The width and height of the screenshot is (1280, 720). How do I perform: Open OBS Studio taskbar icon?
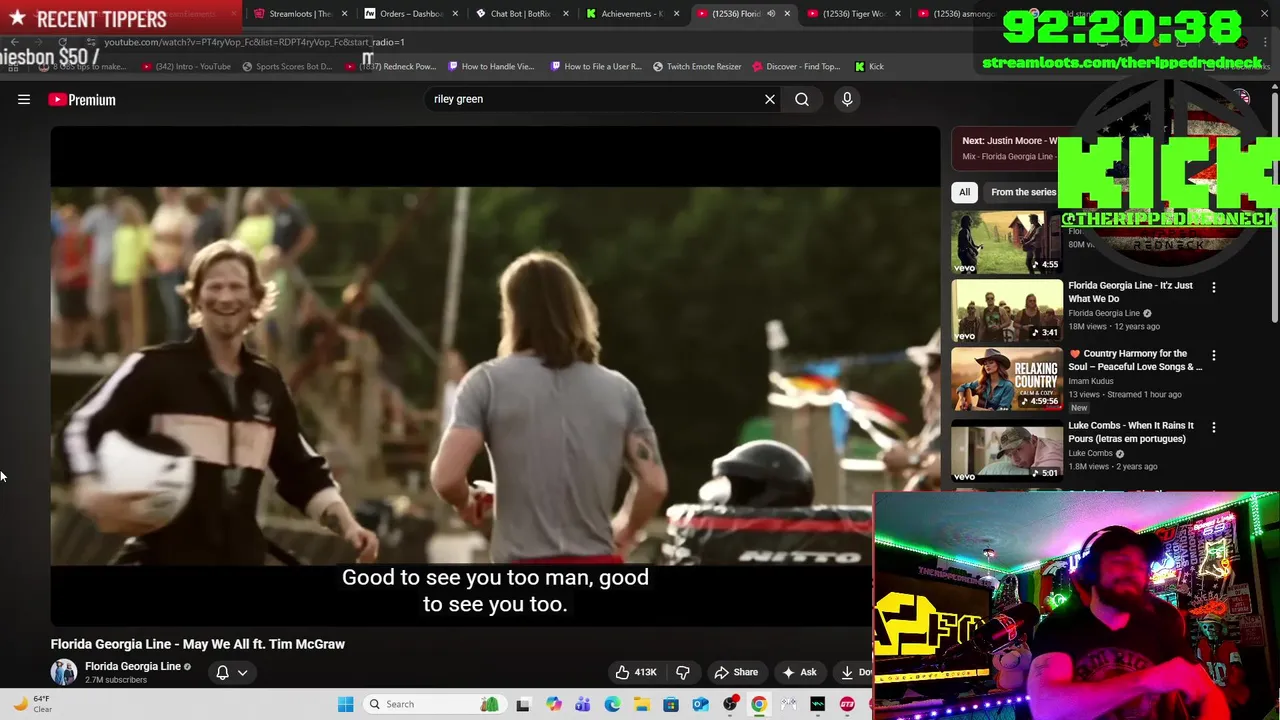coord(730,704)
